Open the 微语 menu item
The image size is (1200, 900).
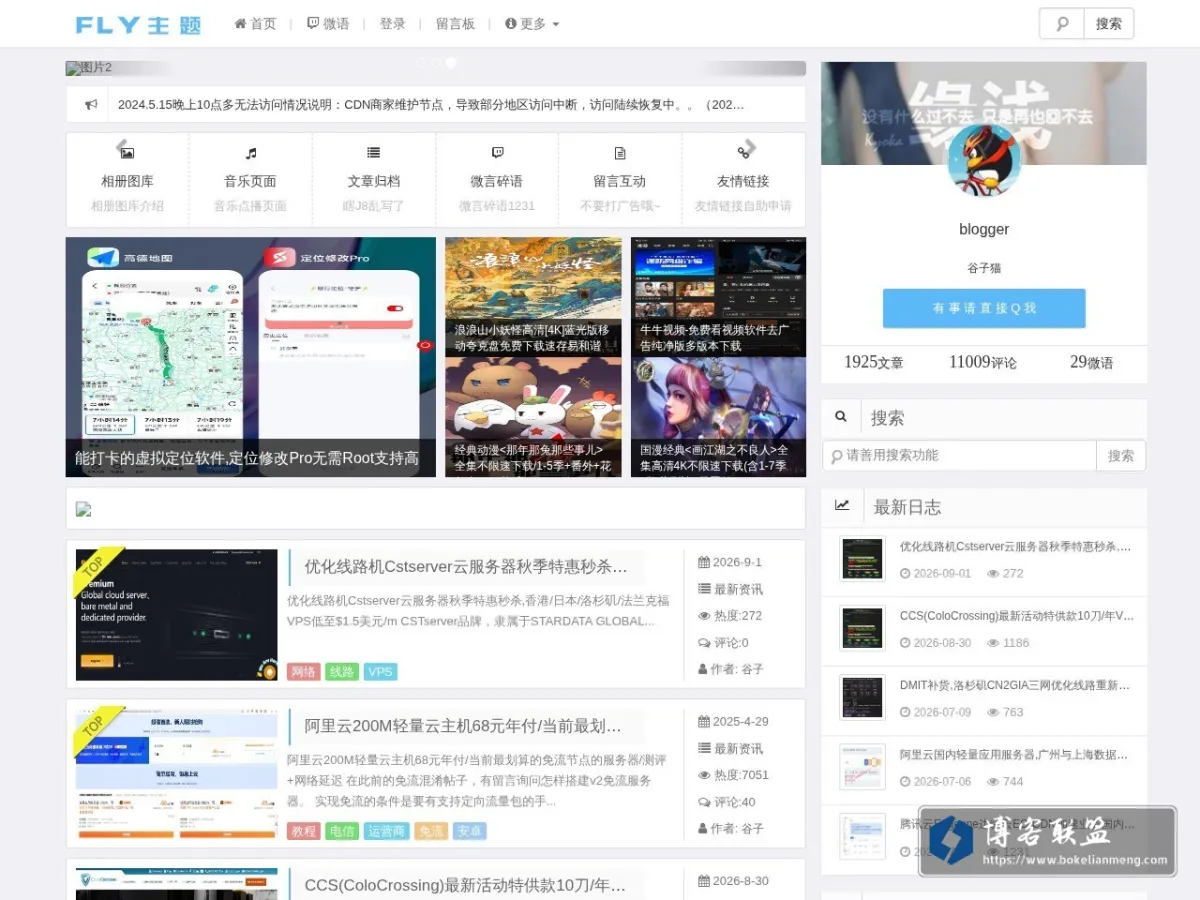328,24
